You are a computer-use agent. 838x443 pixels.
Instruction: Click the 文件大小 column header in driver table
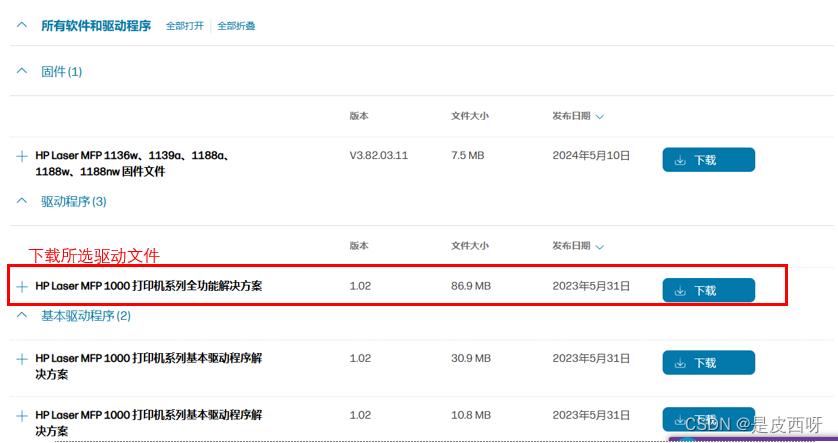click(470, 246)
